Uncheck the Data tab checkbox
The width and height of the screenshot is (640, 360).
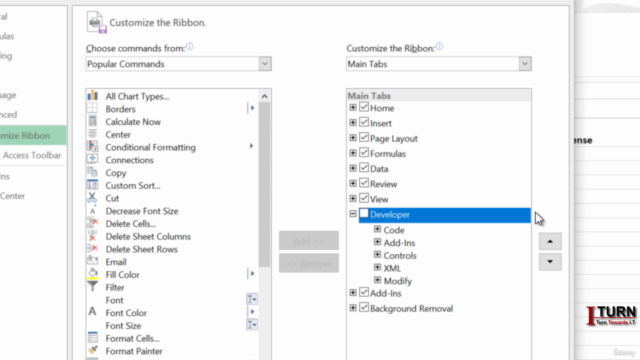click(364, 168)
